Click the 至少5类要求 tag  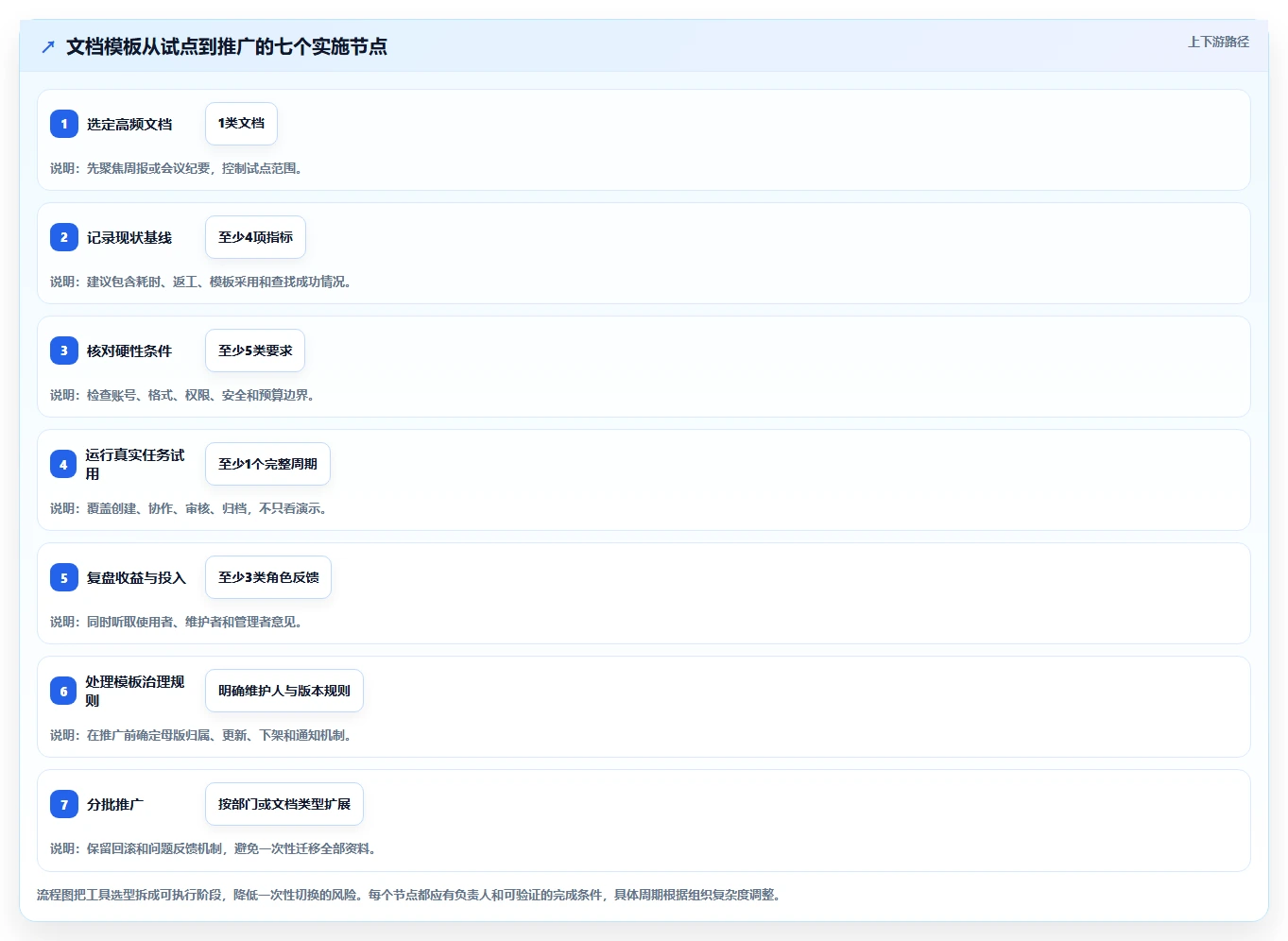255,351
